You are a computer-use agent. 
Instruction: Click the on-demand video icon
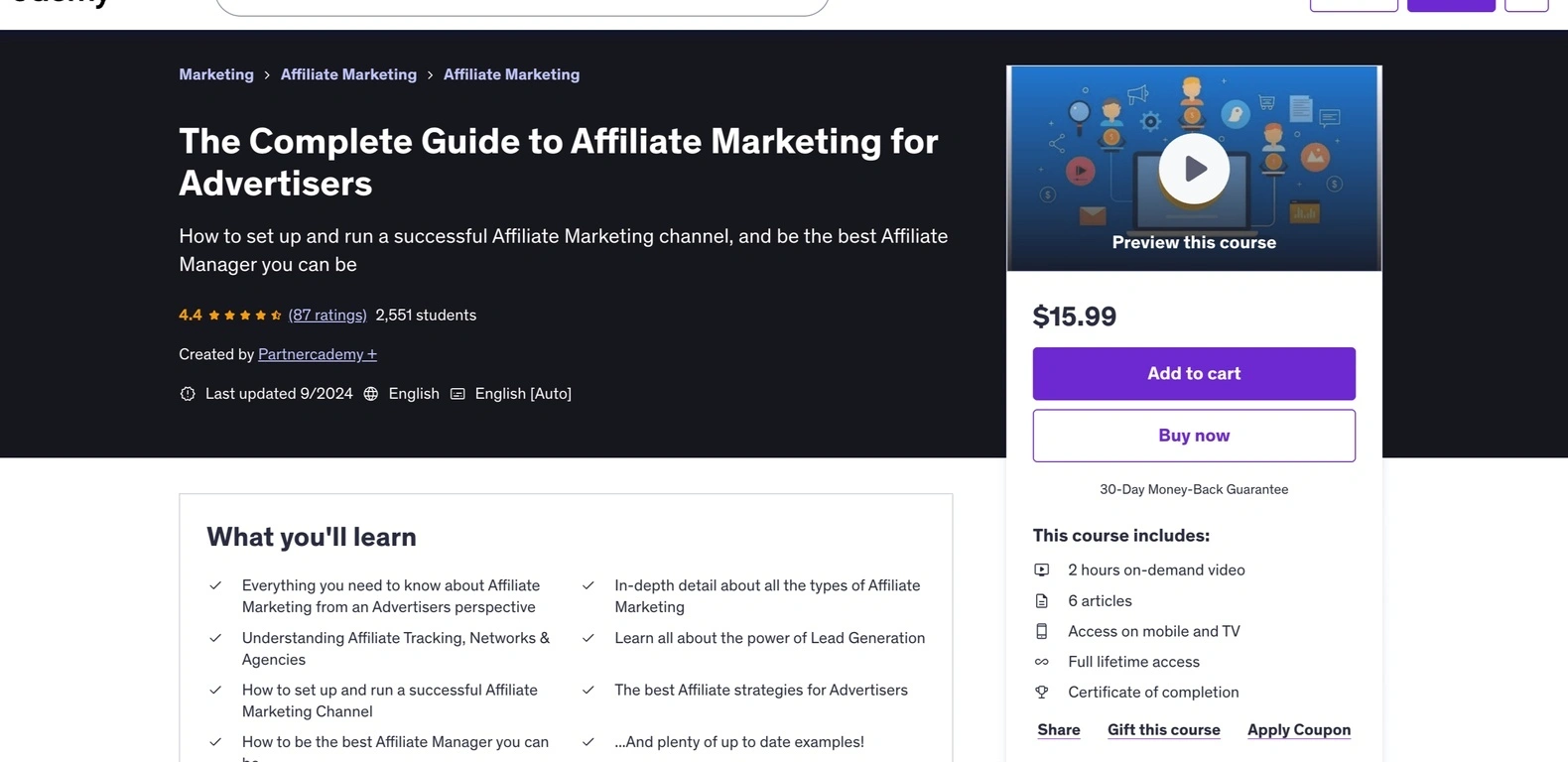(x=1042, y=570)
